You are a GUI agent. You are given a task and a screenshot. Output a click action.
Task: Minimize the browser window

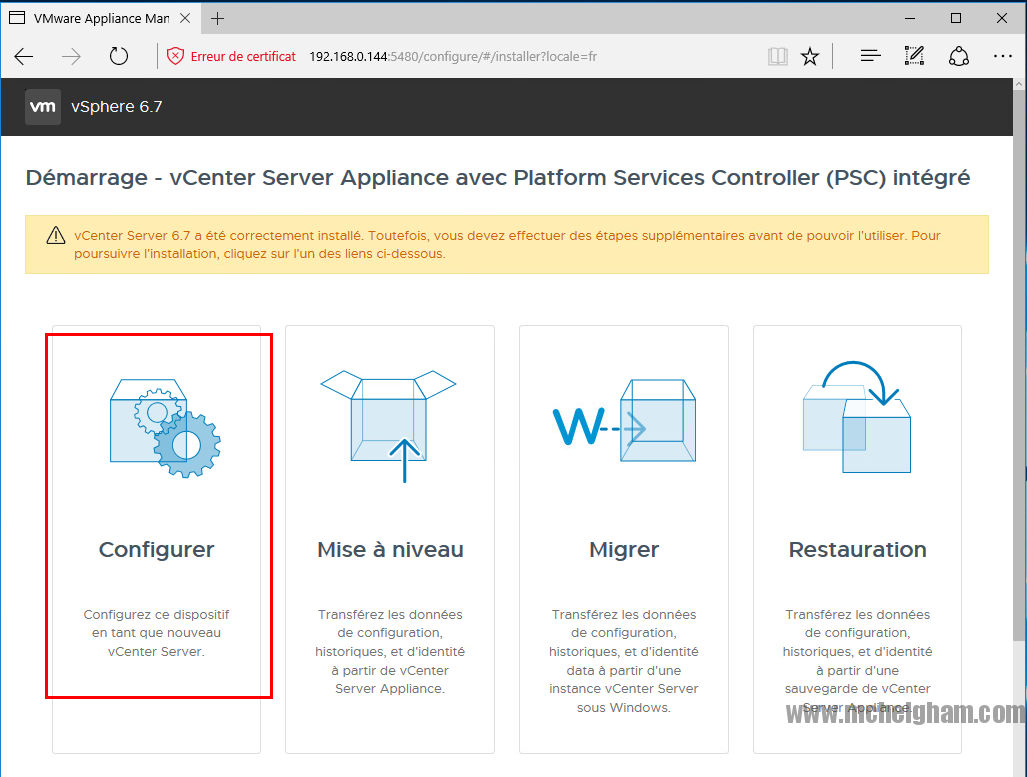[x=910, y=18]
